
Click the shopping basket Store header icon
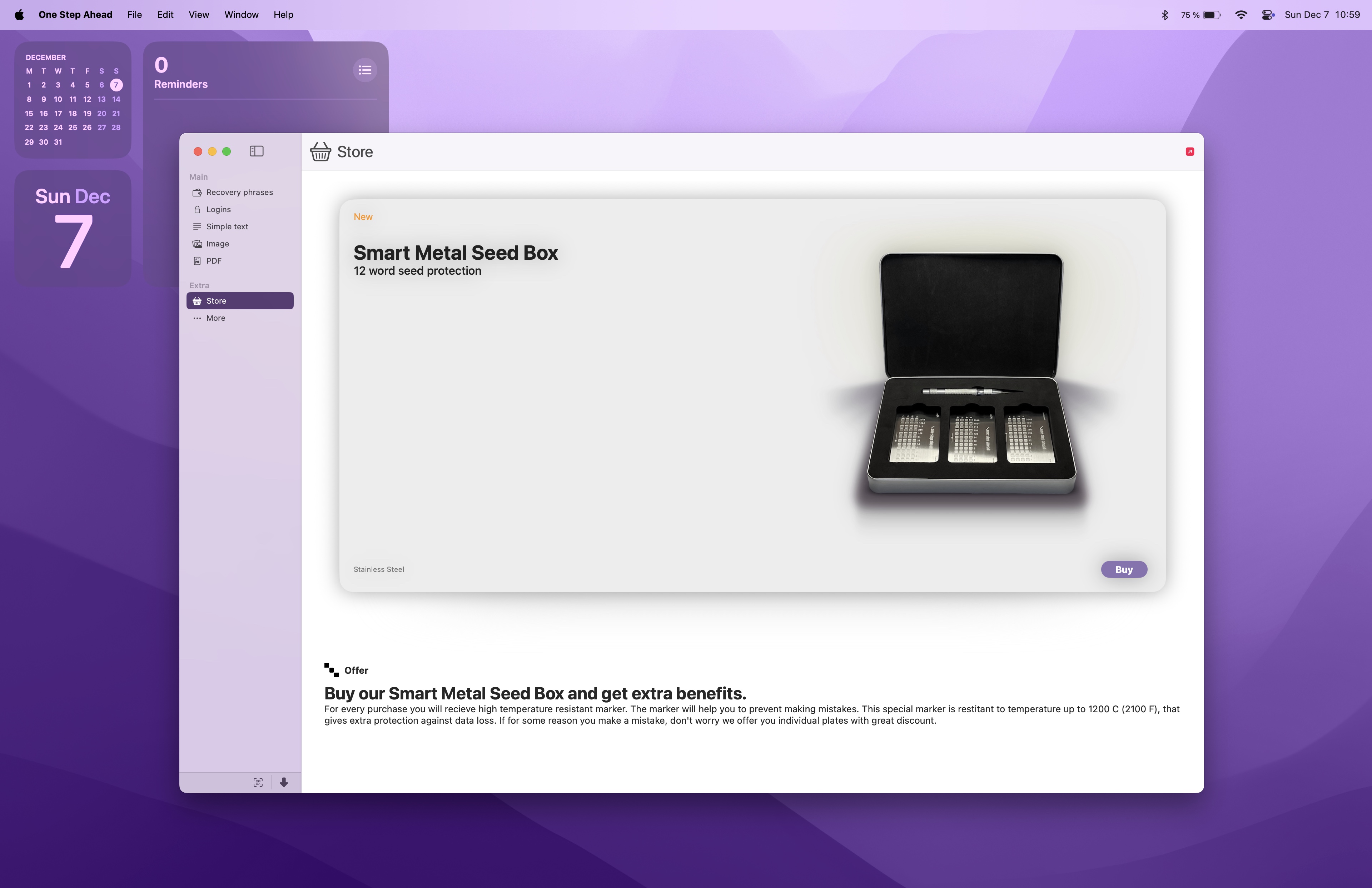[x=320, y=151]
